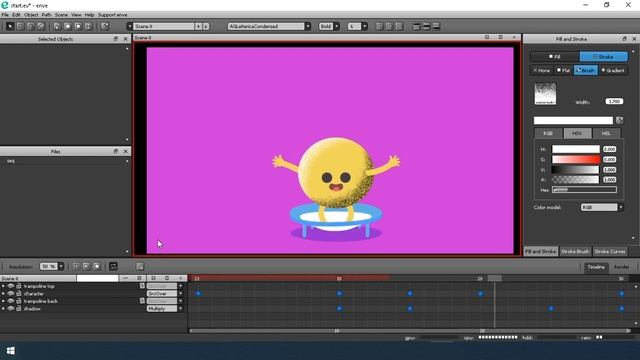The height and width of the screenshot is (360, 640).
Task: Click the stop preview button in timeline toolbar
Action: (x=97, y=267)
